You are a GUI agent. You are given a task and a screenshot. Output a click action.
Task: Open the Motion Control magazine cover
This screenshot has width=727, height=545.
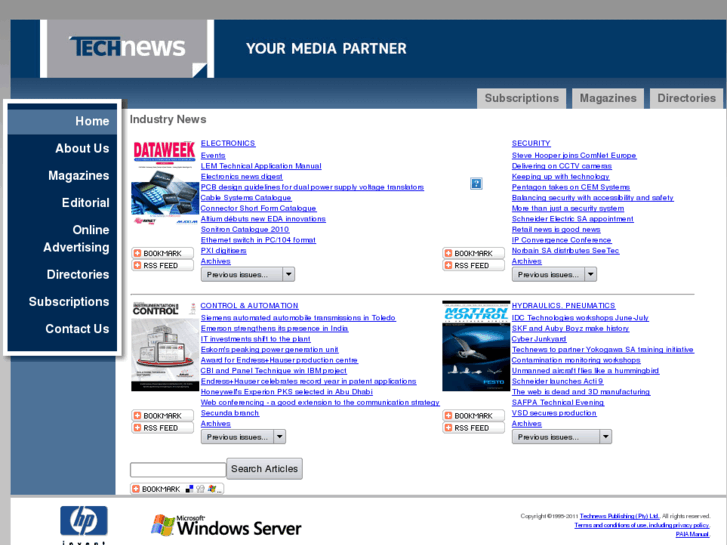pyautogui.click(x=476, y=346)
